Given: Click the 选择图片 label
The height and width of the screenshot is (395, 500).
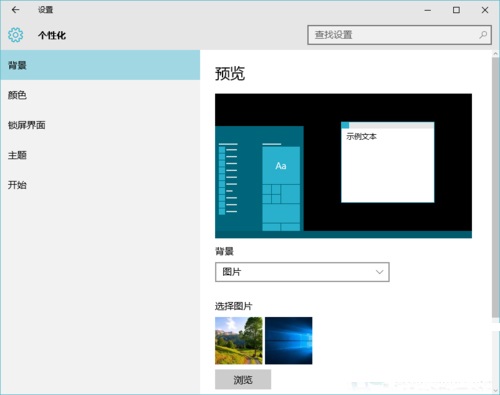Looking at the screenshot, I should click(x=234, y=306).
